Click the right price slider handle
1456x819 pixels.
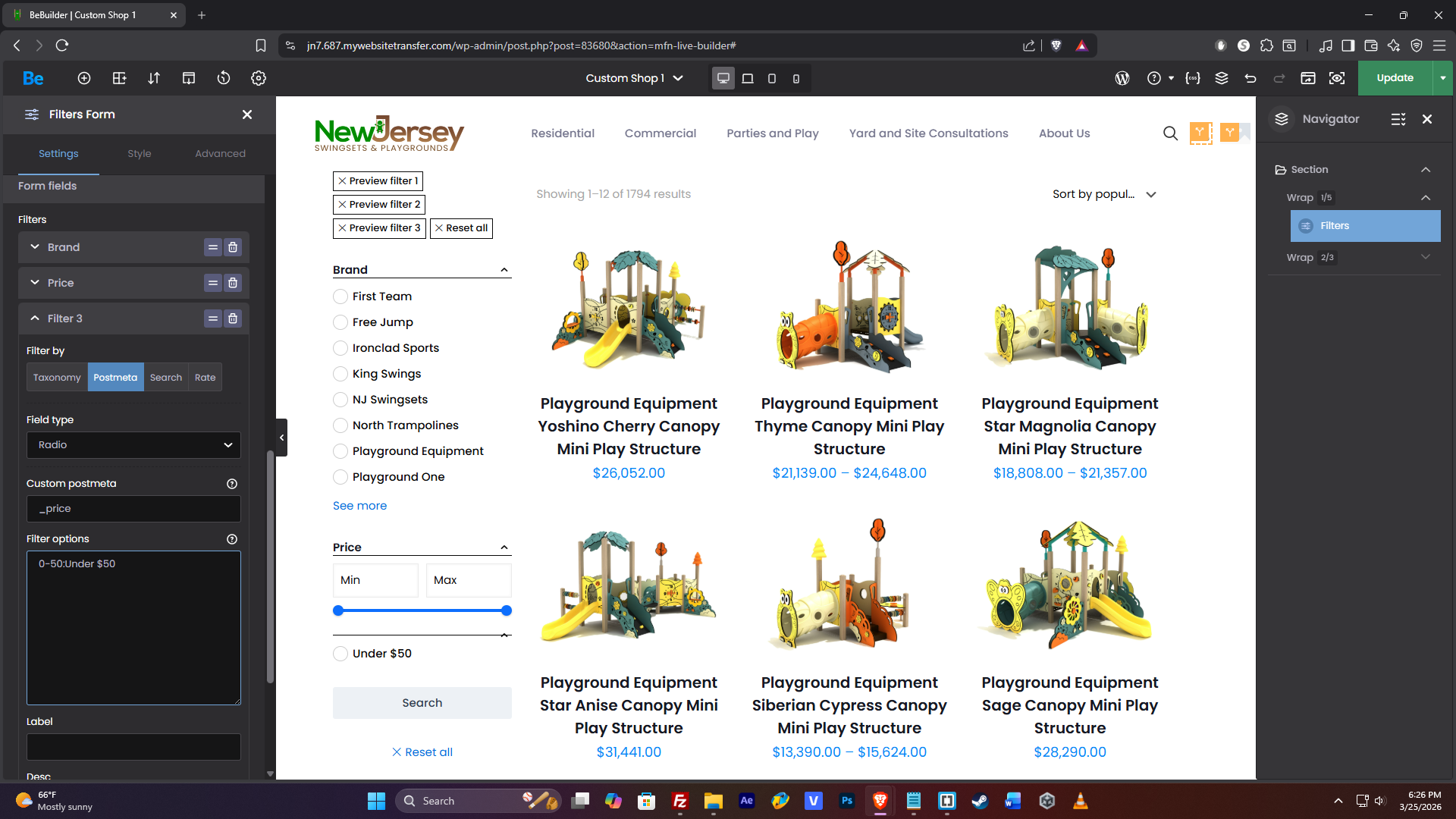[x=507, y=610]
